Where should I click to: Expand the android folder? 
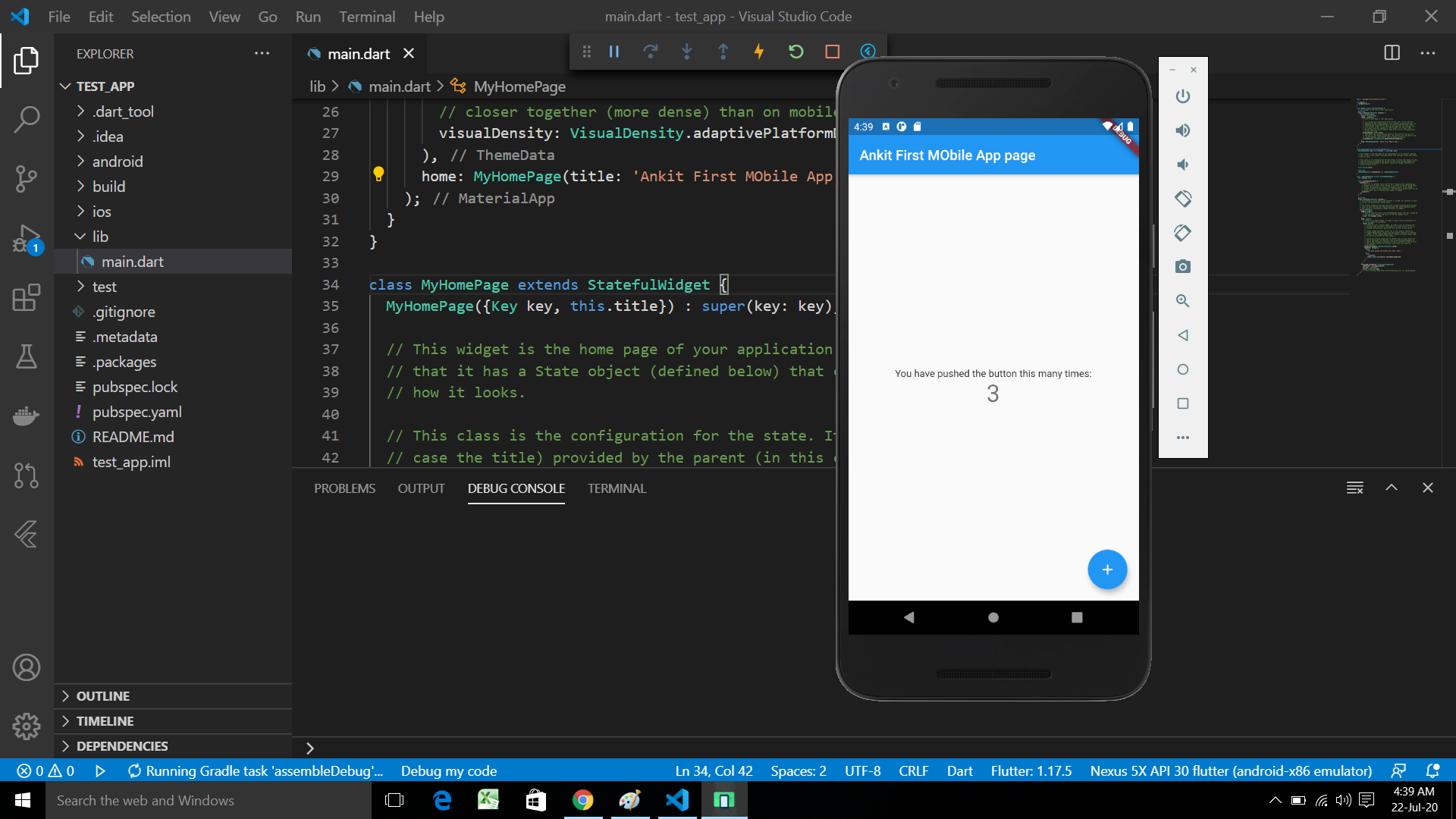coord(173,162)
